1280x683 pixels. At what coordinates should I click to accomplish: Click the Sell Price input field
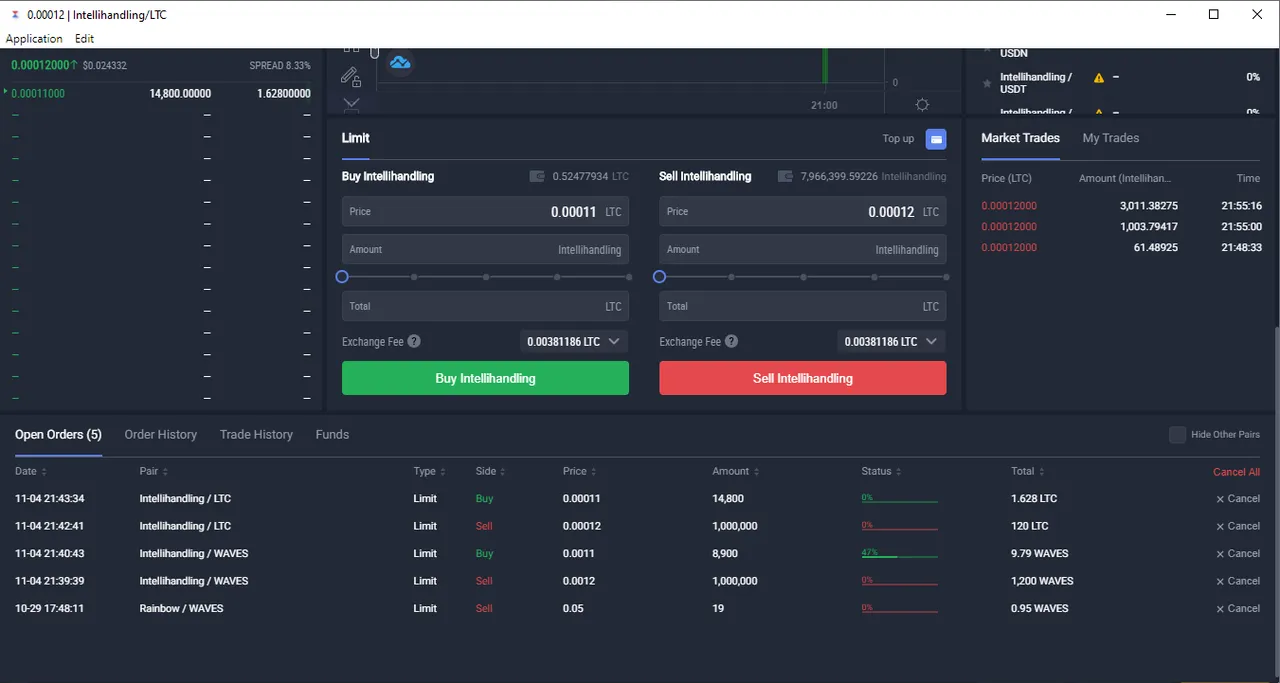(x=802, y=212)
